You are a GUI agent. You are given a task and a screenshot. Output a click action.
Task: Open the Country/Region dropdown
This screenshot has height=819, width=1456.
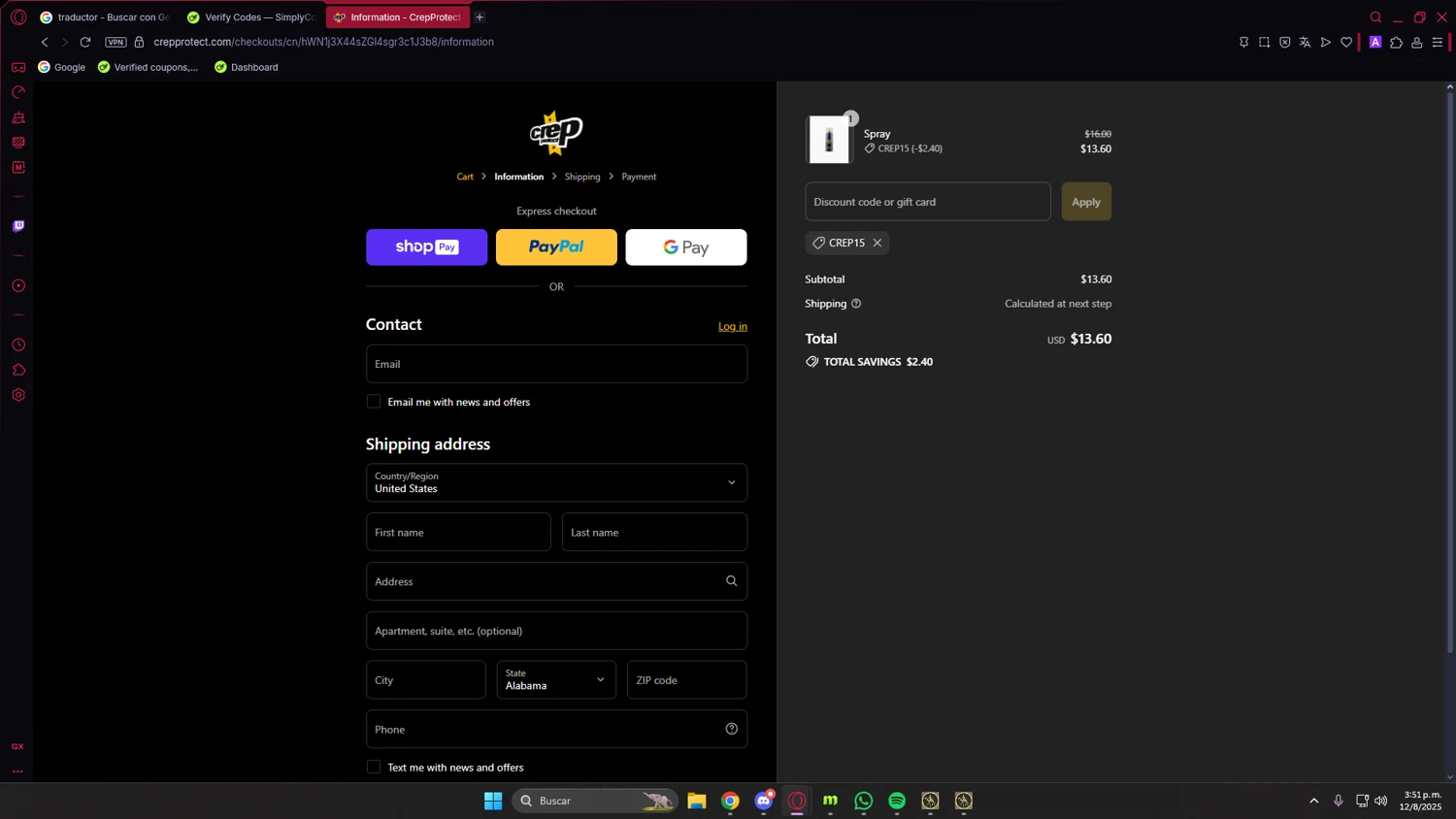click(556, 482)
